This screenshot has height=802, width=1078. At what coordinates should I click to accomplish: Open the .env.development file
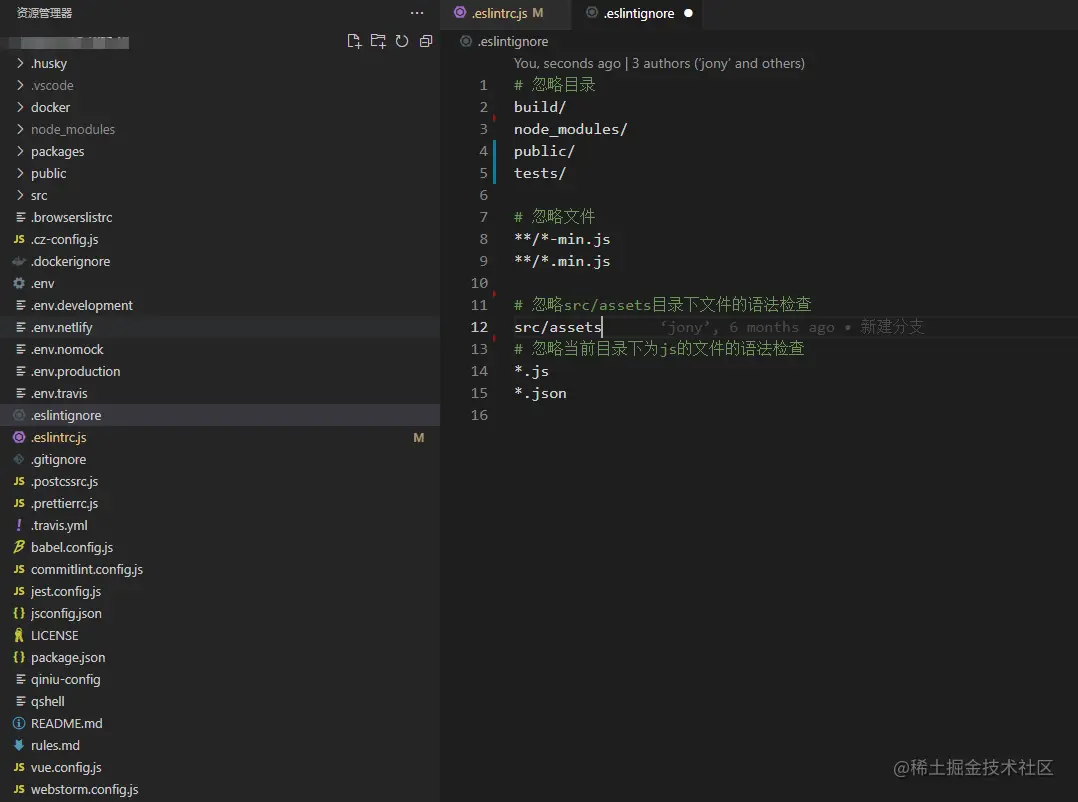pos(220,305)
